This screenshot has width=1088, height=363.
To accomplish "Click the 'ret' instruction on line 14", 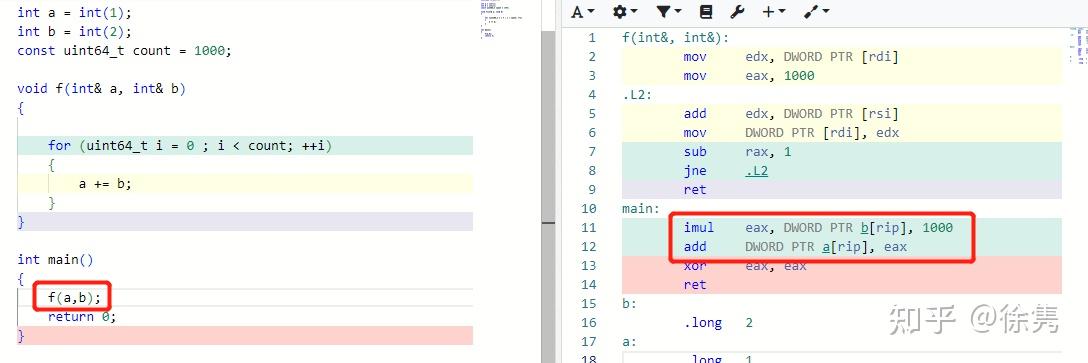I will [695, 285].
